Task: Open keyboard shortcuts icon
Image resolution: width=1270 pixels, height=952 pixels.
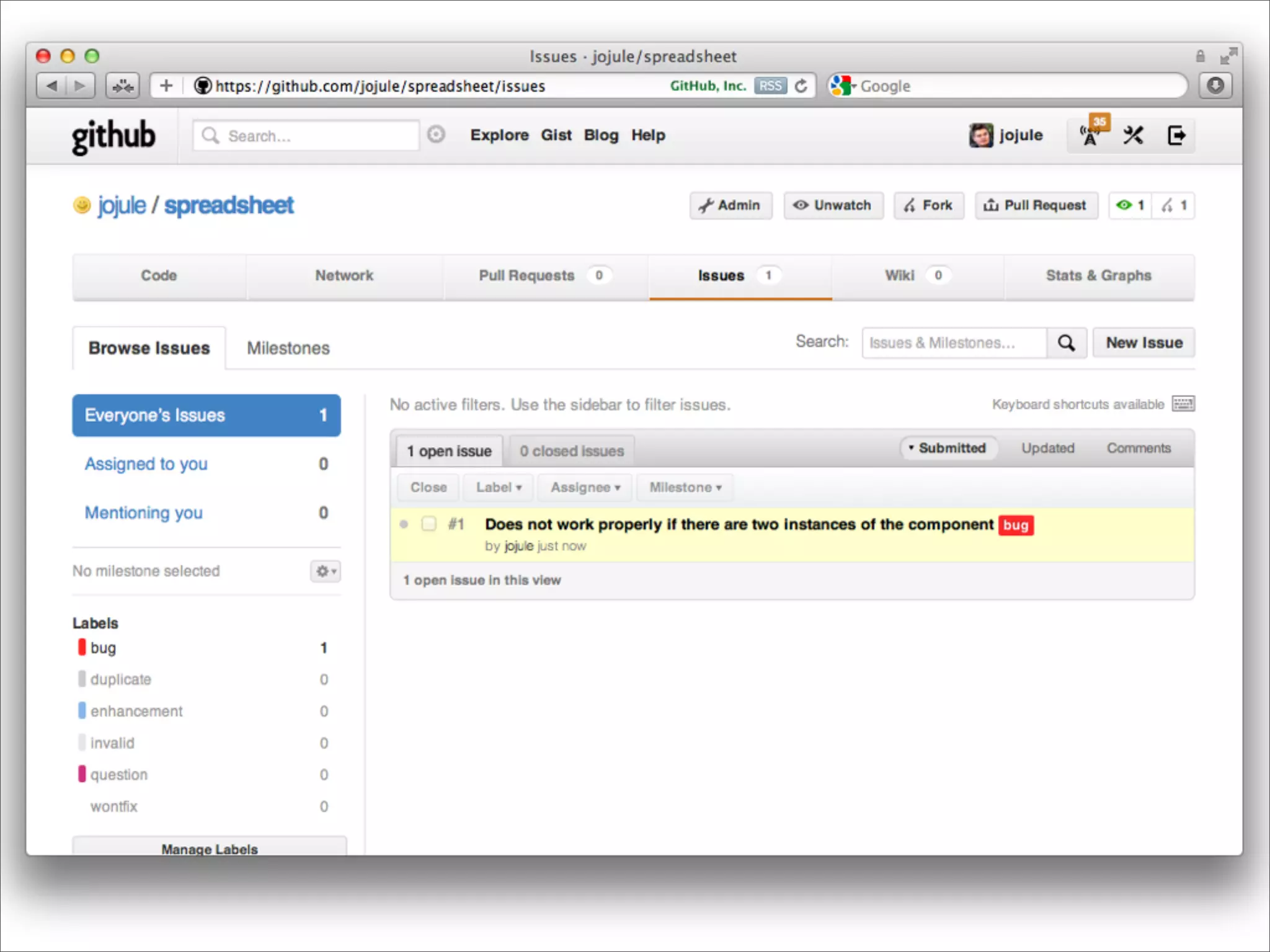Action: pos(1183,404)
